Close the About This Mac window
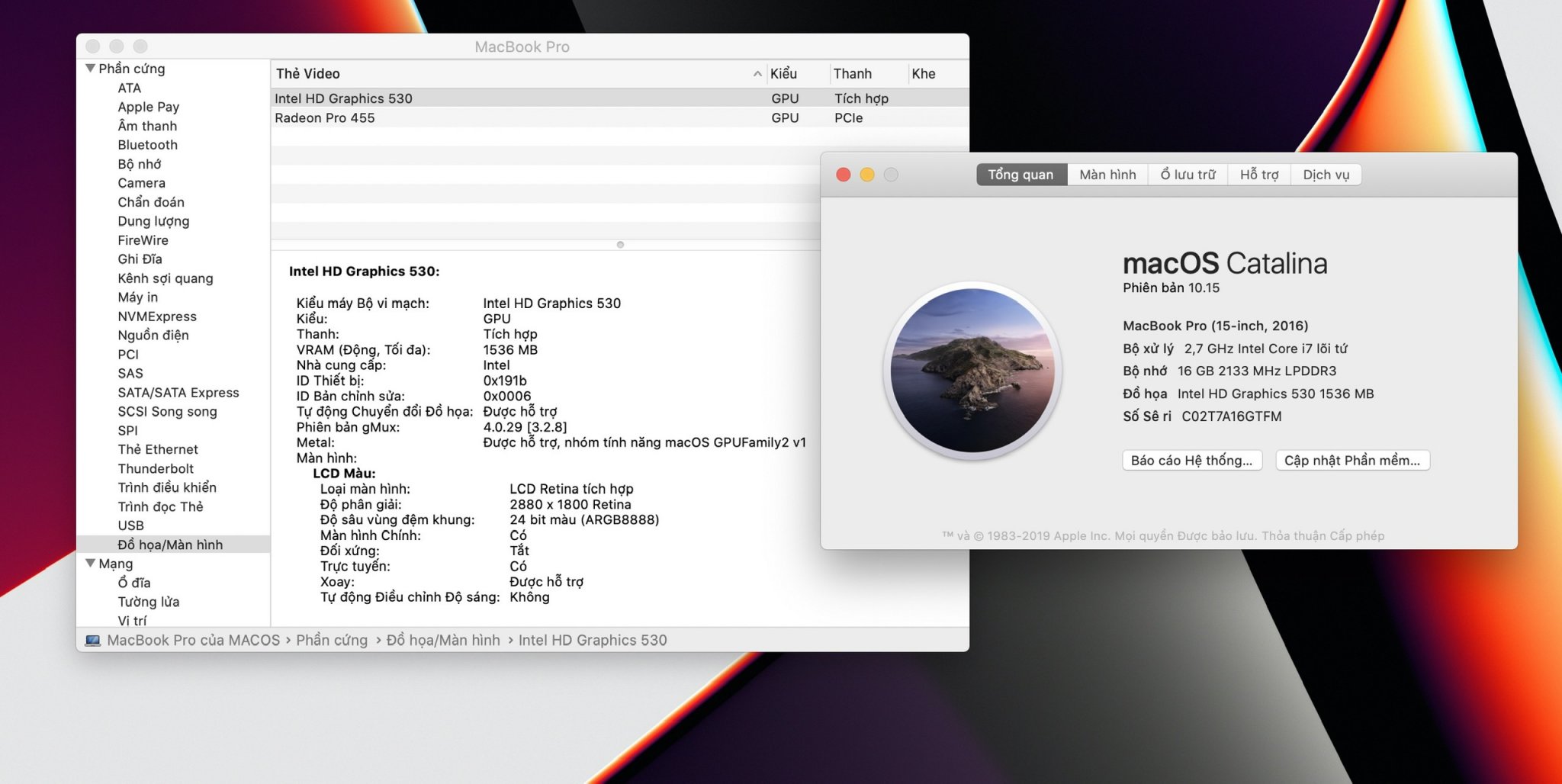The width and height of the screenshot is (1562, 784). 844,175
